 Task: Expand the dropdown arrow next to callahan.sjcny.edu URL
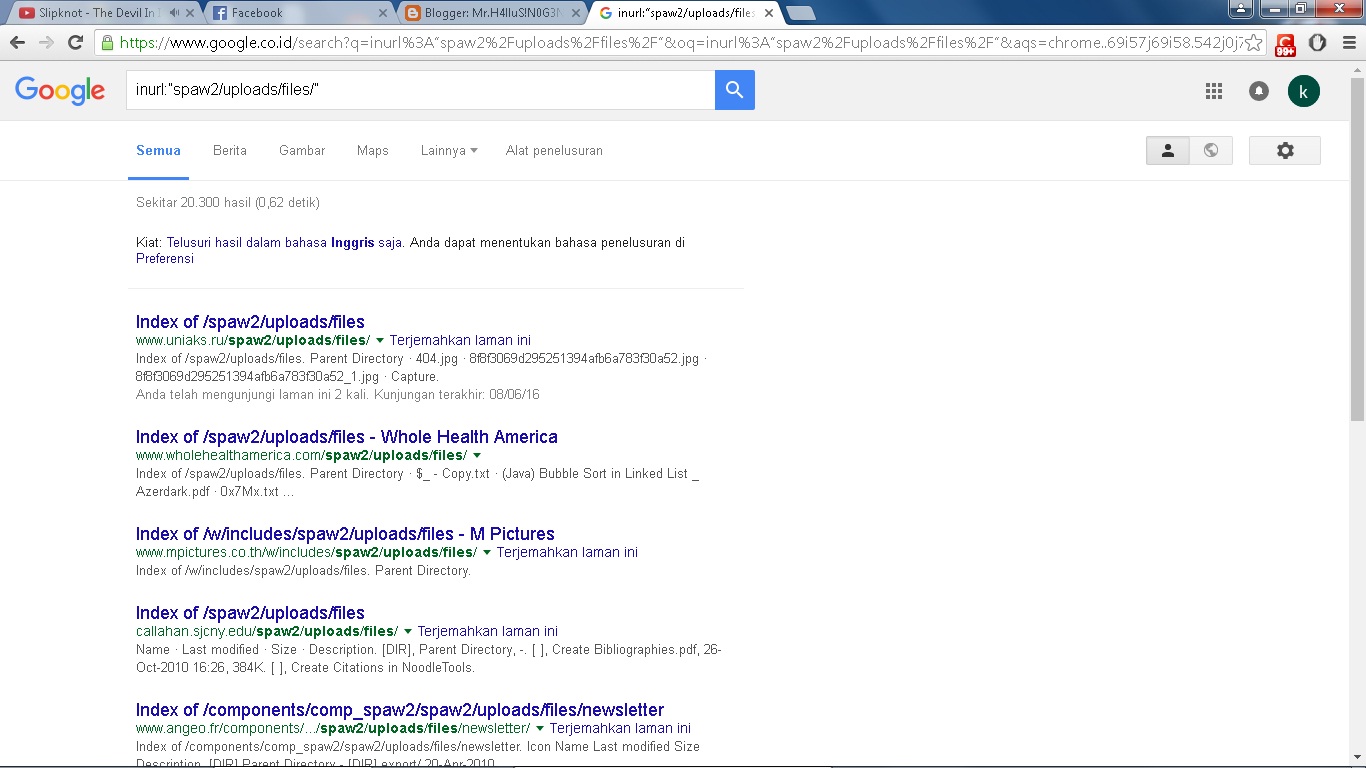[x=408, y=632]
